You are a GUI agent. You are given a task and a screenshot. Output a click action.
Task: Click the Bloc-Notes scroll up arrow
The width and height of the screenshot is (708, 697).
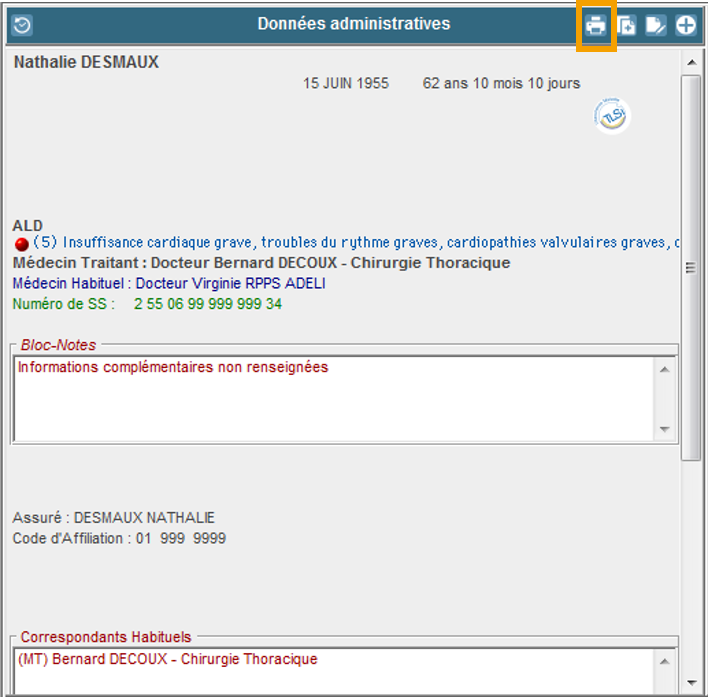665,368
